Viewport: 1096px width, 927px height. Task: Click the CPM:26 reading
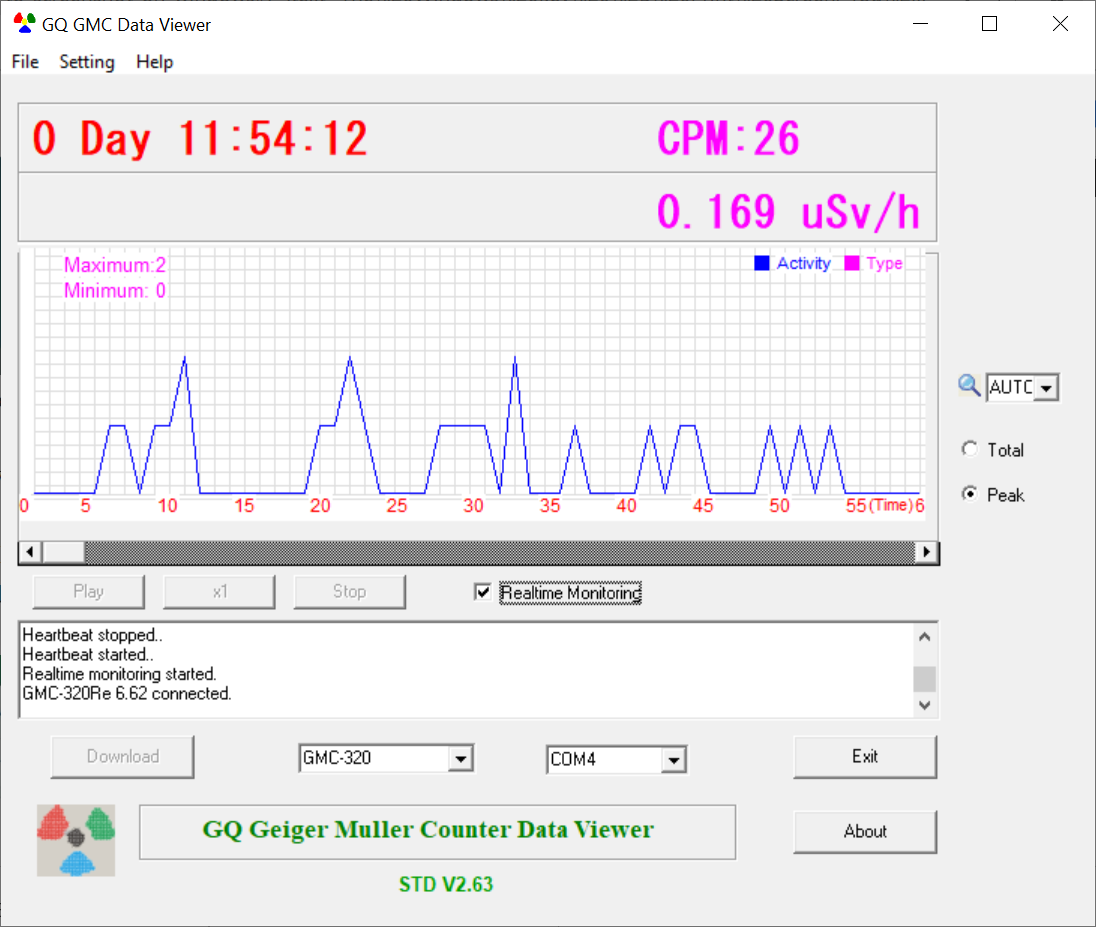click(x=728, y=138)
